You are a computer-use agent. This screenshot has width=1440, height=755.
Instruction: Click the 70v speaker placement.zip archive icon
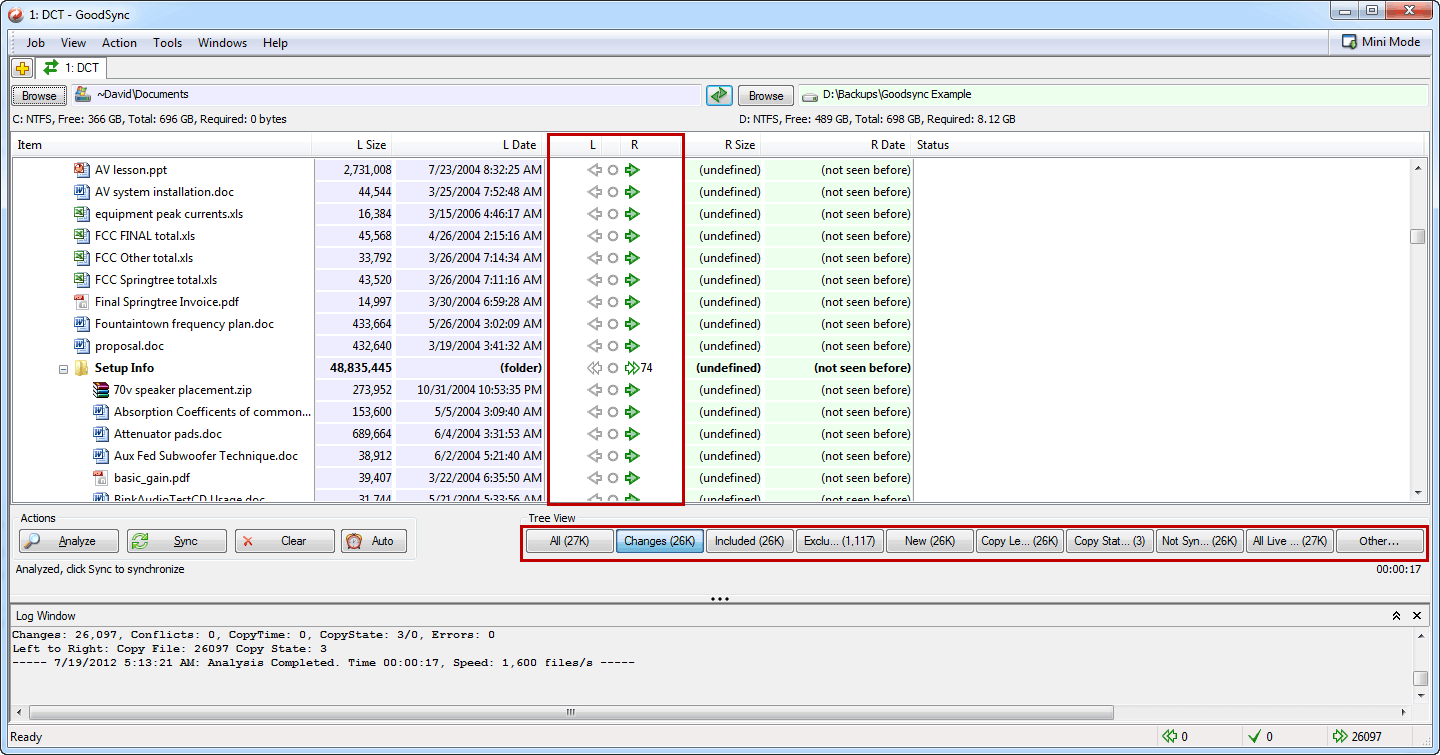coord(100,390)
